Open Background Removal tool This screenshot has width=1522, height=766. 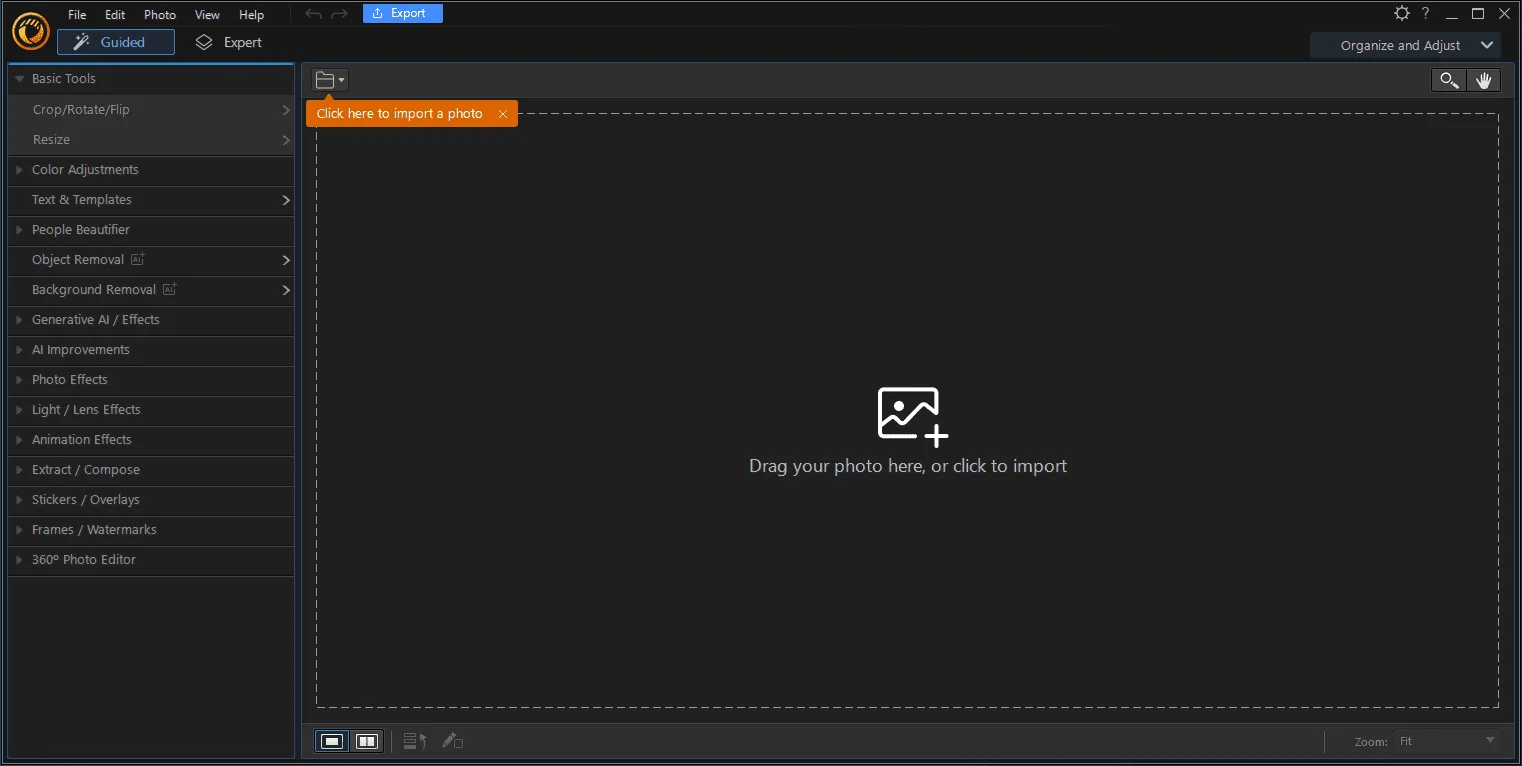pos(151,290)
